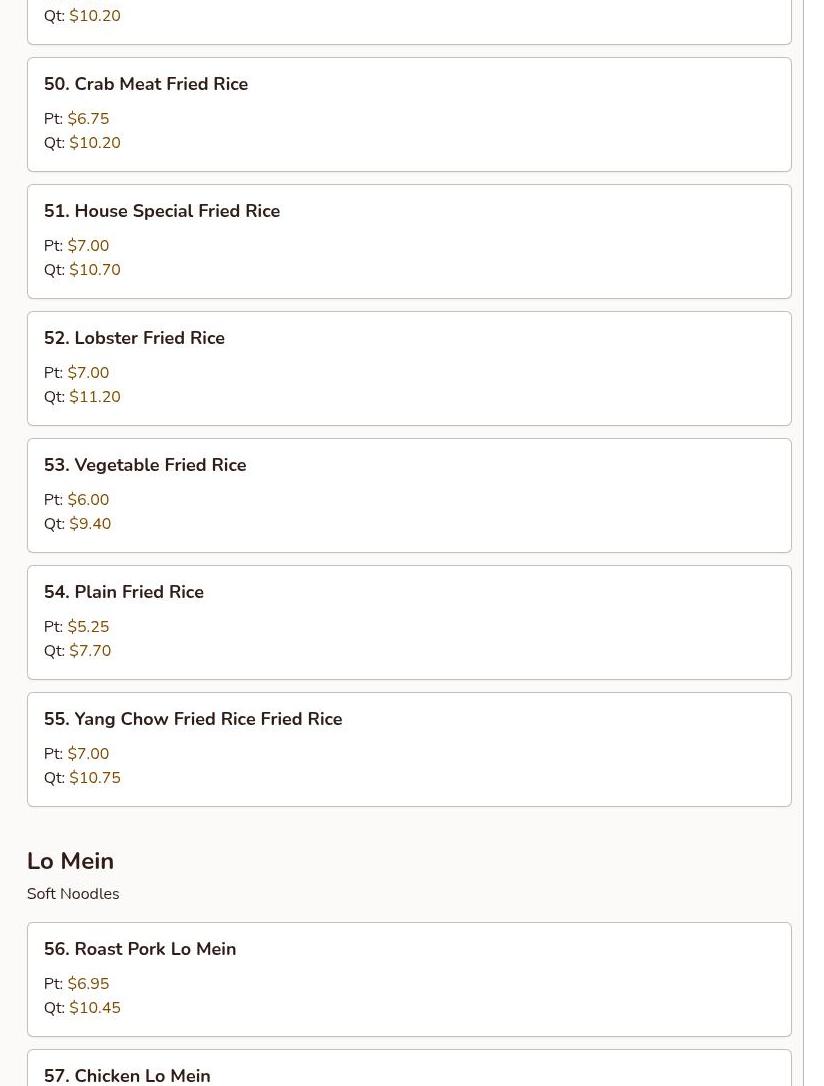Choose Lobster Fried Rice quart price $11.20
The image size is (824, 1086).
tap(95, 397)
